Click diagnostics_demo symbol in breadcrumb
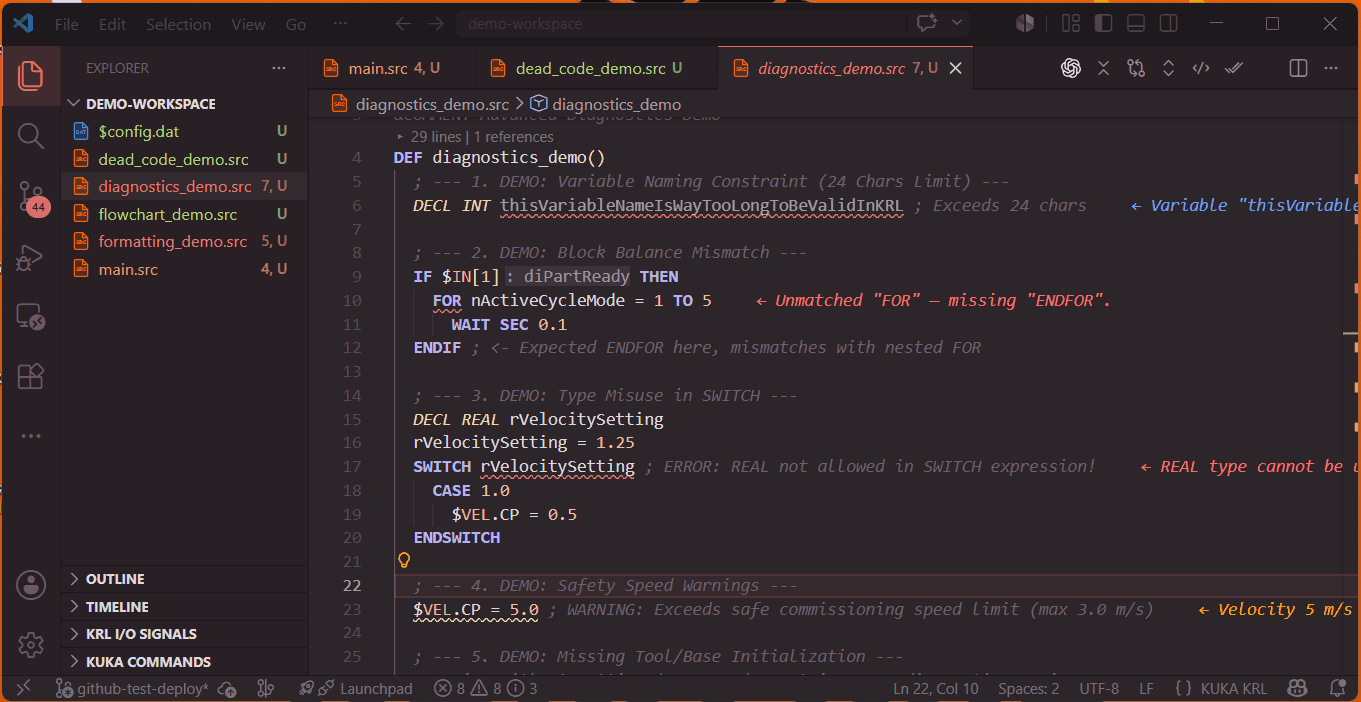 (606, 104)
